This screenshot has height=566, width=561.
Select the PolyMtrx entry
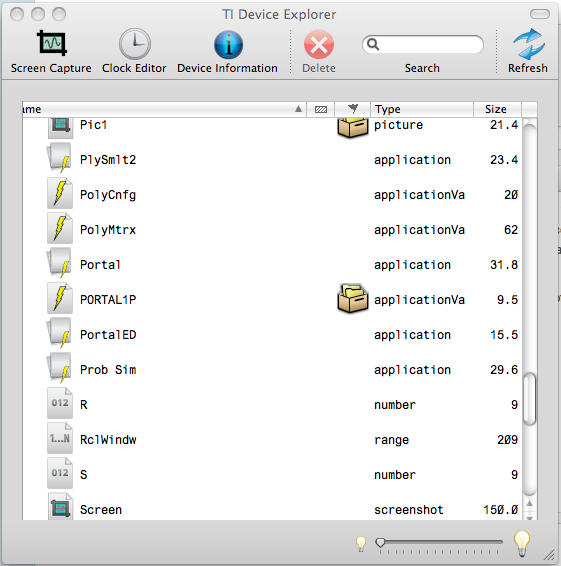point(108,230)
